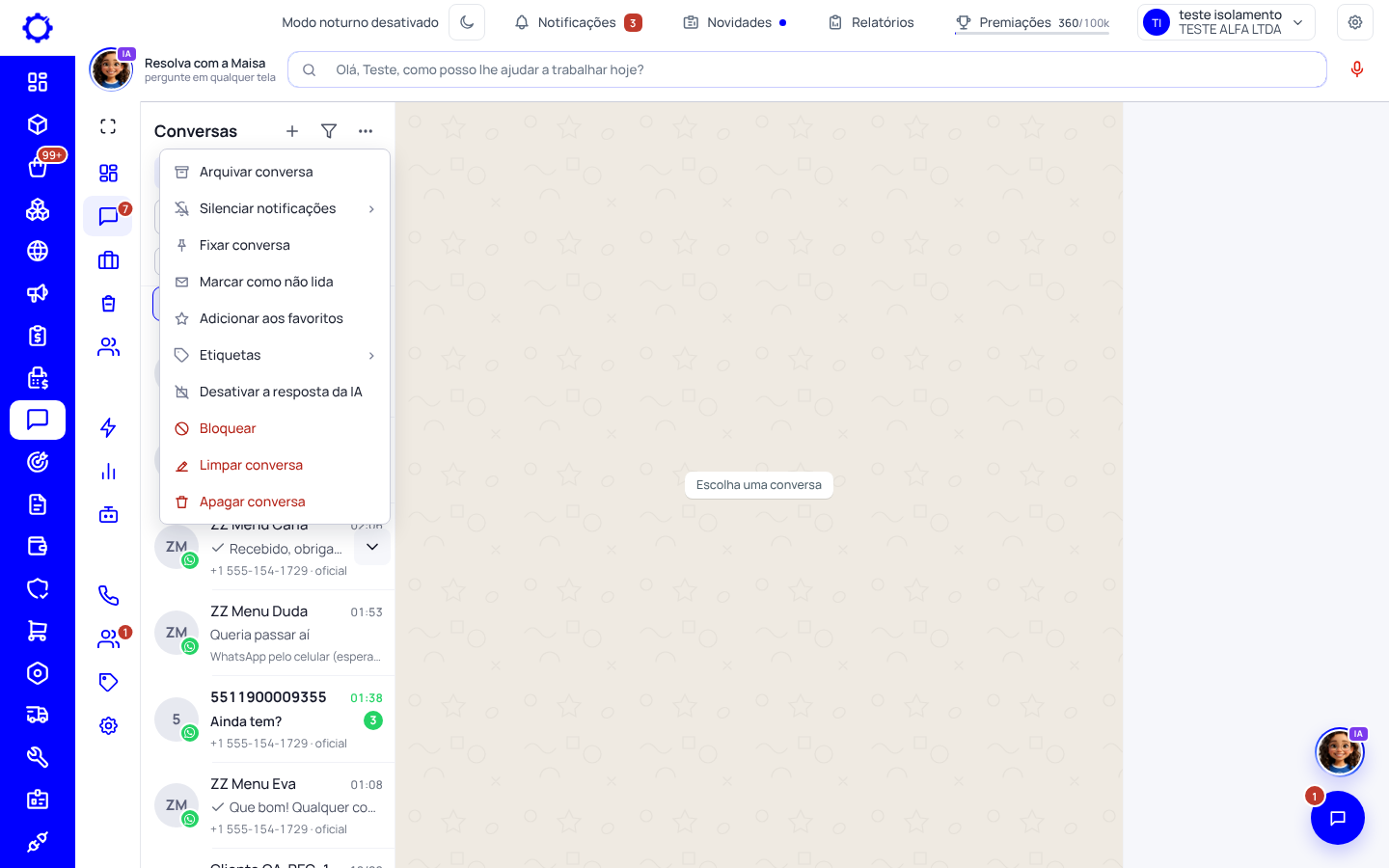Open the shopping cart icon in blue sidebar

(38, 631)
